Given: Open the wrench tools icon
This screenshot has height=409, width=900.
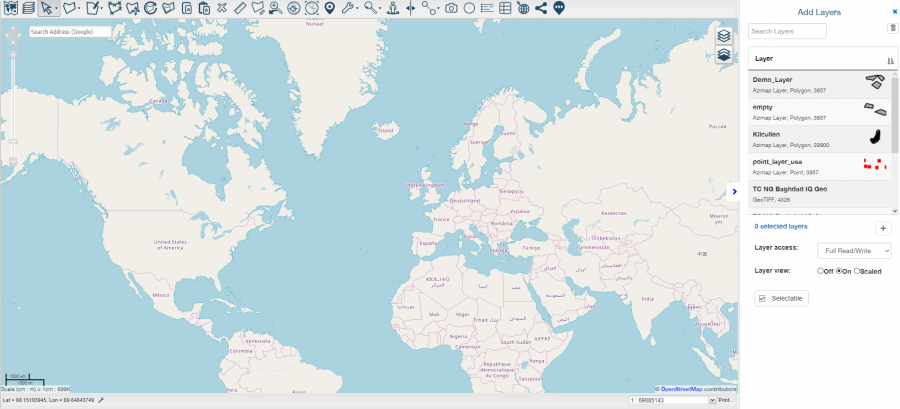Looking at the screenshot, I should (347, 8).
